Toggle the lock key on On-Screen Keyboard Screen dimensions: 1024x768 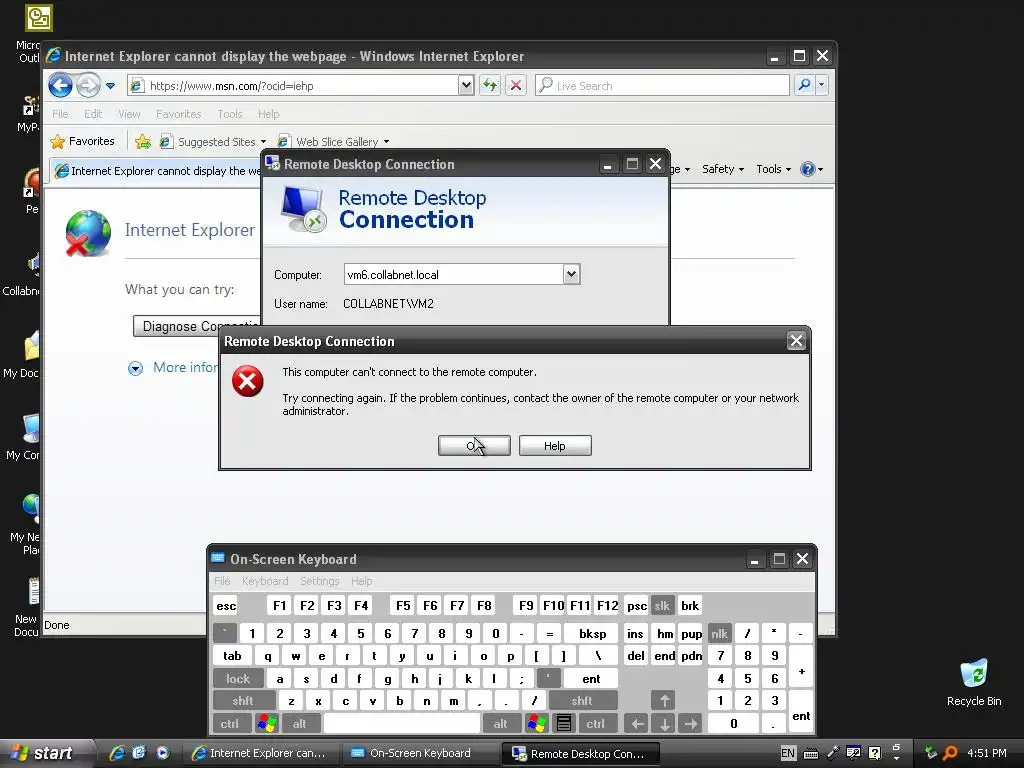click(238, 679)
